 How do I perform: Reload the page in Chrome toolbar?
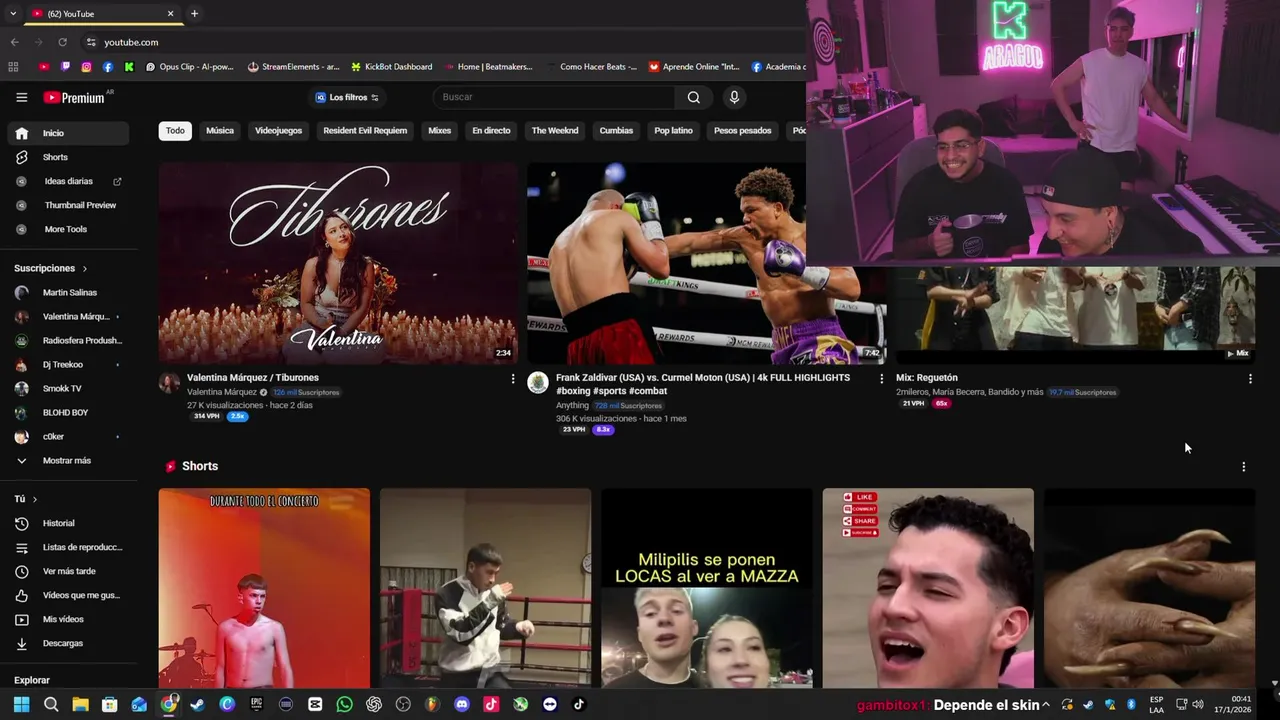tap(62, 42)
